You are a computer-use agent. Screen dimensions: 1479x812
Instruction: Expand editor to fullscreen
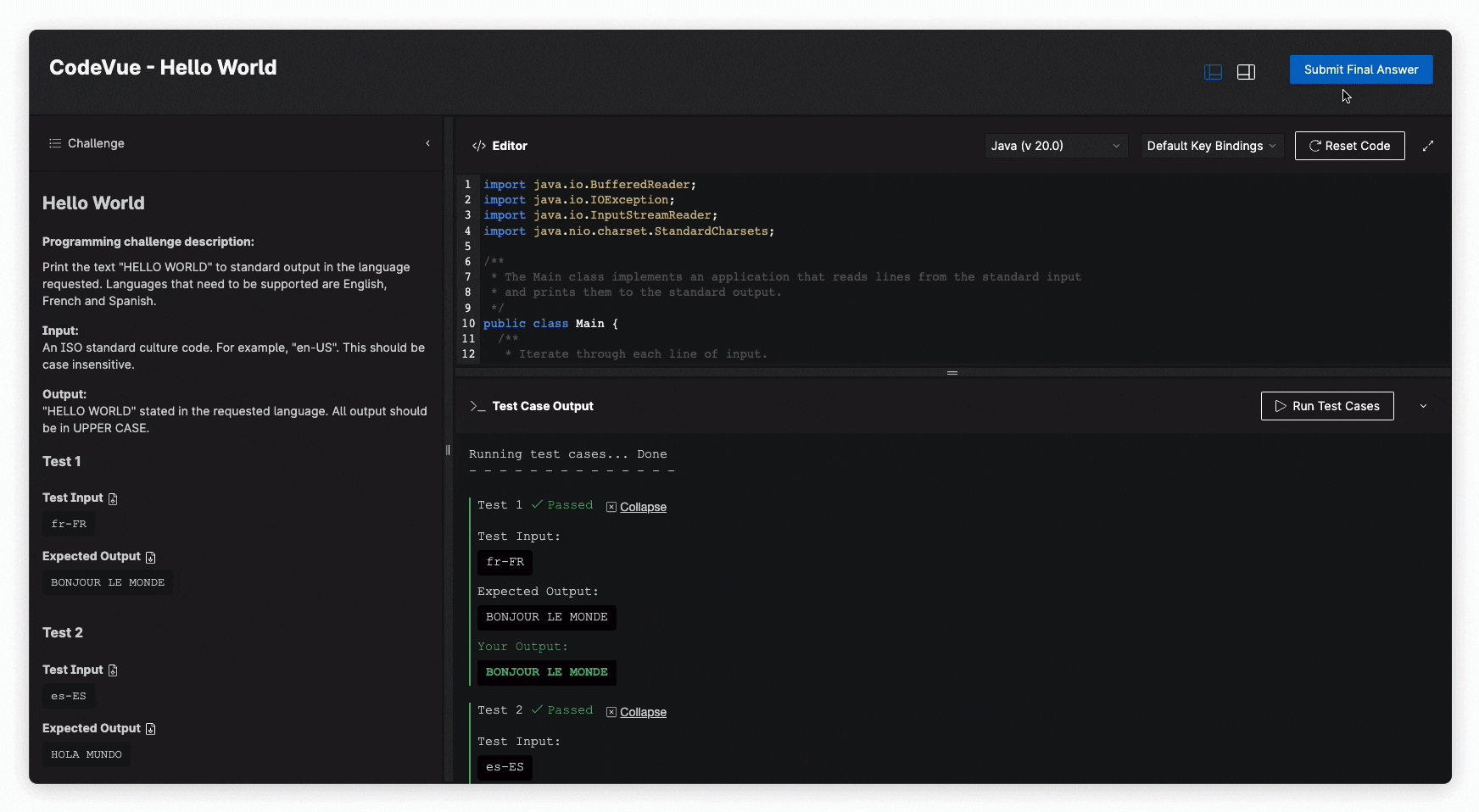[x=1428, y=146]
